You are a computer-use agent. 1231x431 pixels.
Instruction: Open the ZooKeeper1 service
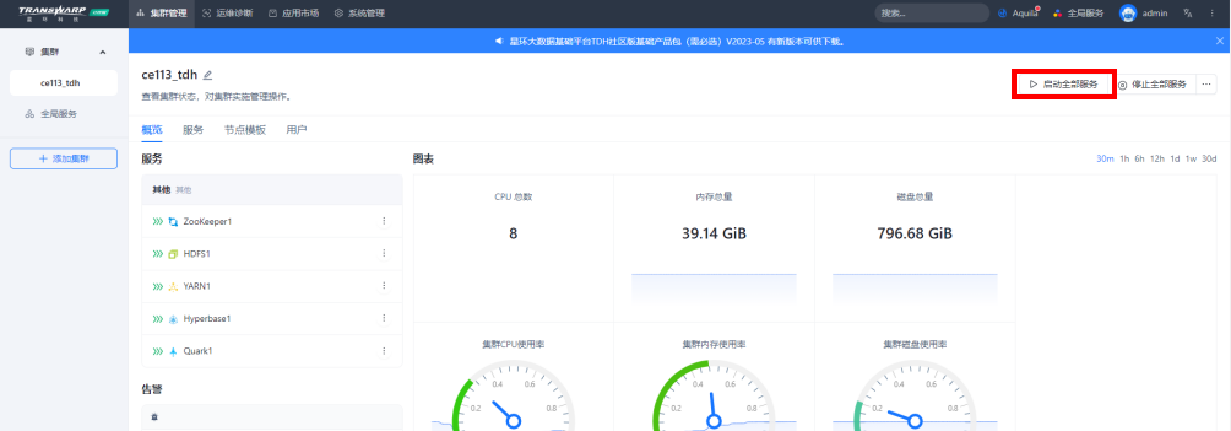coord(207,221)
